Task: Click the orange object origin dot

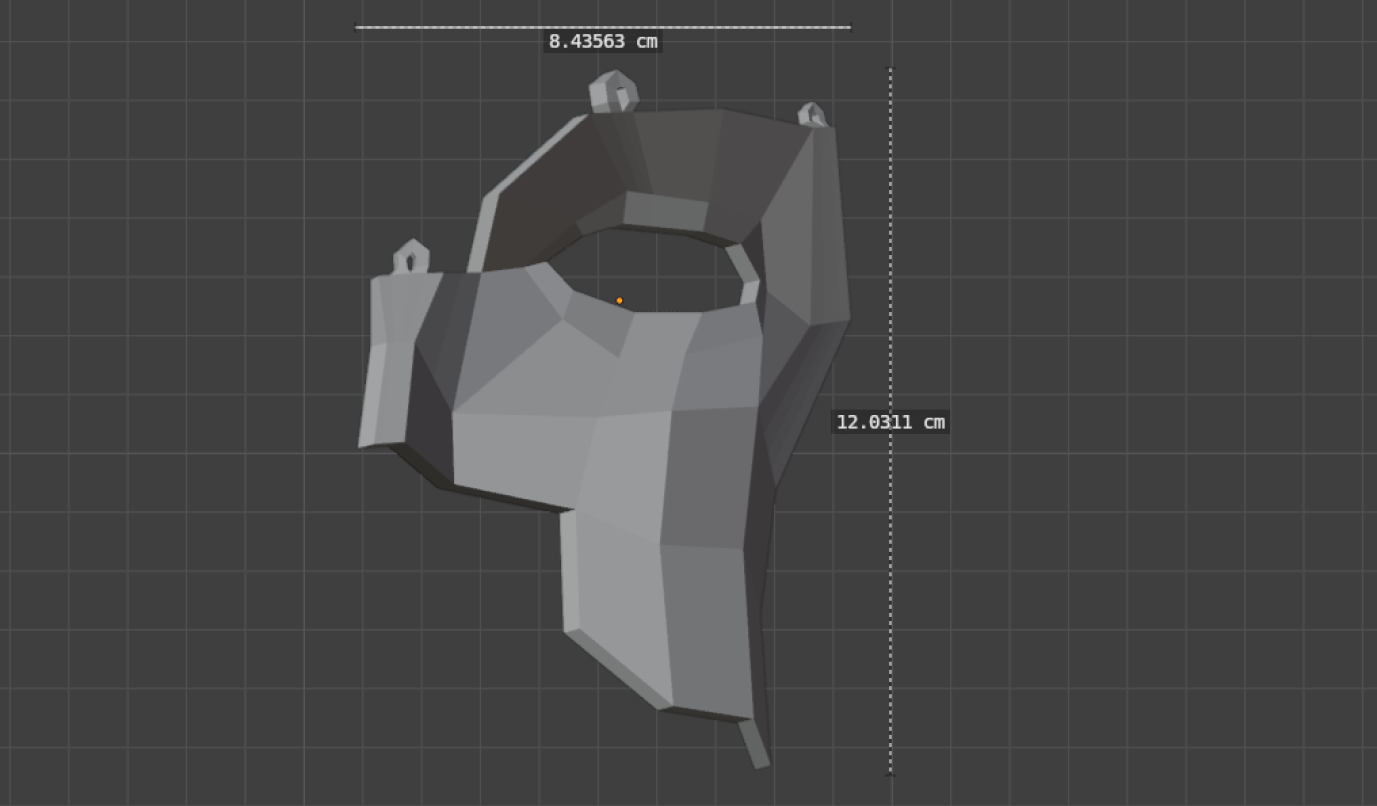Action: point(619,300)
